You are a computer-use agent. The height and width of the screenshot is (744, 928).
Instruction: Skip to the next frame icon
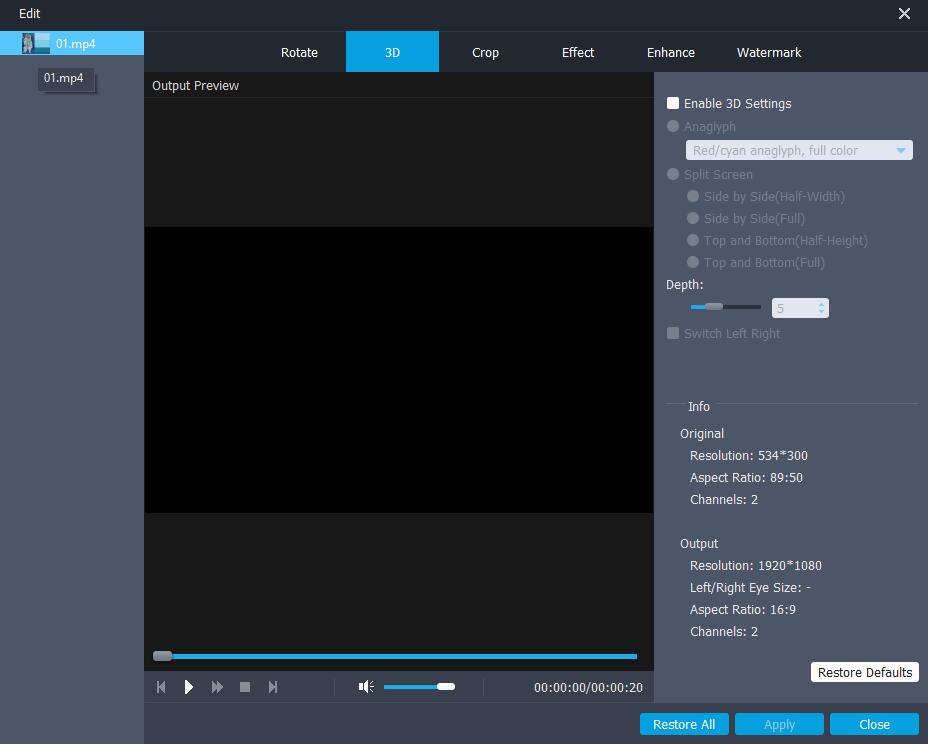coord(273,687)
